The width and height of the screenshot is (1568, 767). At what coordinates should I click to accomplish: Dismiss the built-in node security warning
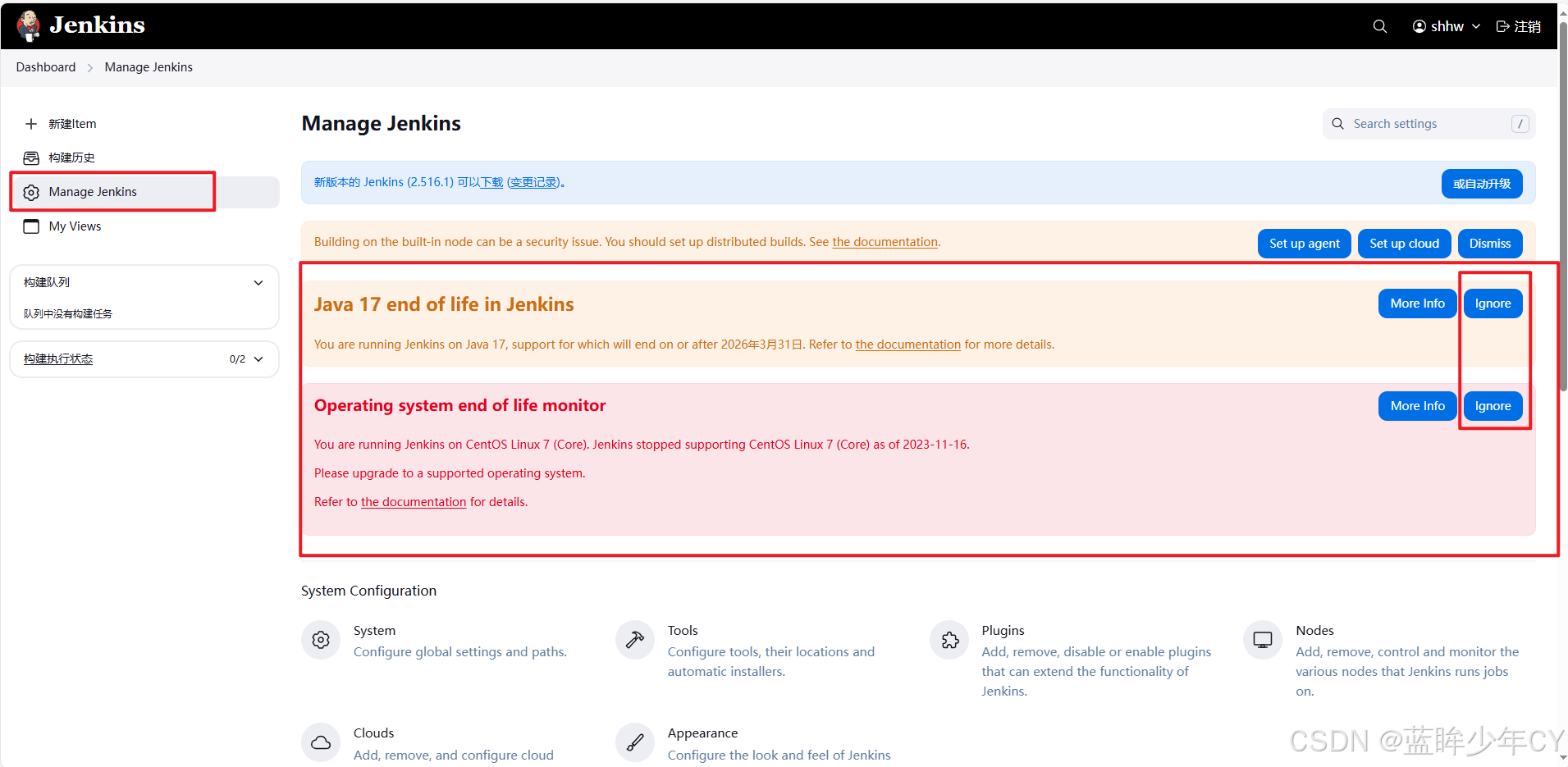point(1490,244)
